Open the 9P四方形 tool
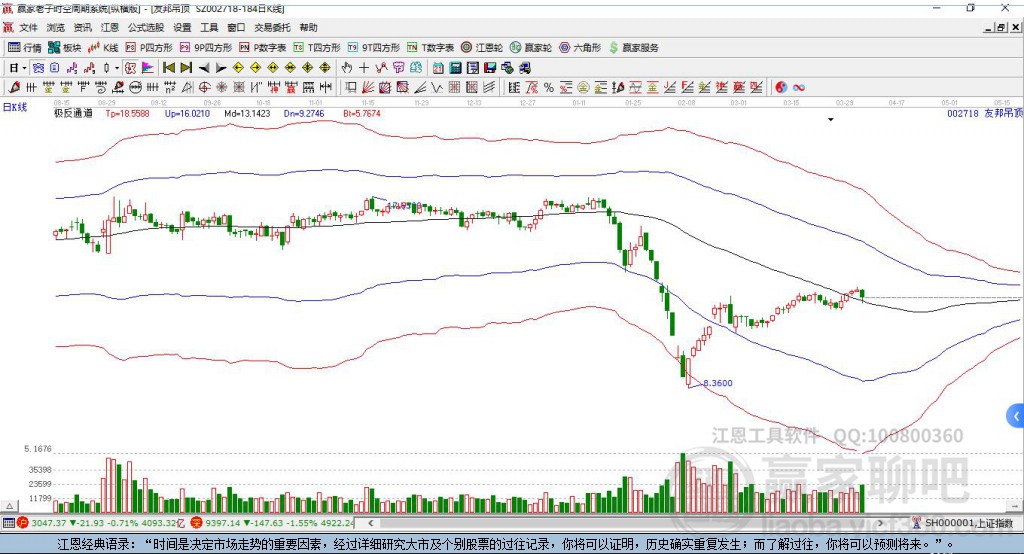The width and height of the screenshot is (1024, 554). [x=206, y=48]
